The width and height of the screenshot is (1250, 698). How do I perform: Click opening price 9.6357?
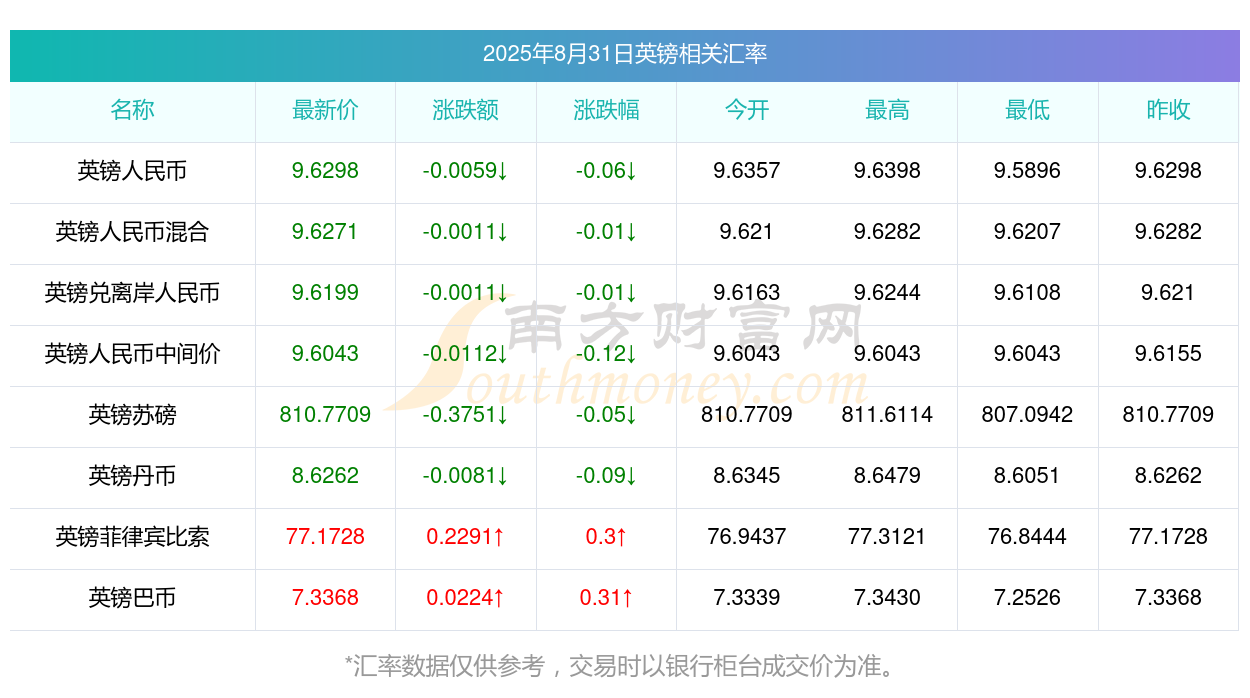[x=747, y=171]
